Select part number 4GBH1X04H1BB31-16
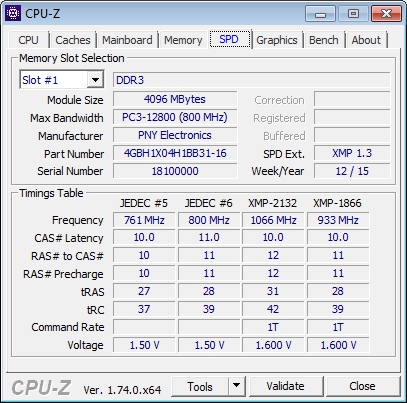The width and height of the screenshot is (407, 403). pyautogui.click(x=175, y=153)
